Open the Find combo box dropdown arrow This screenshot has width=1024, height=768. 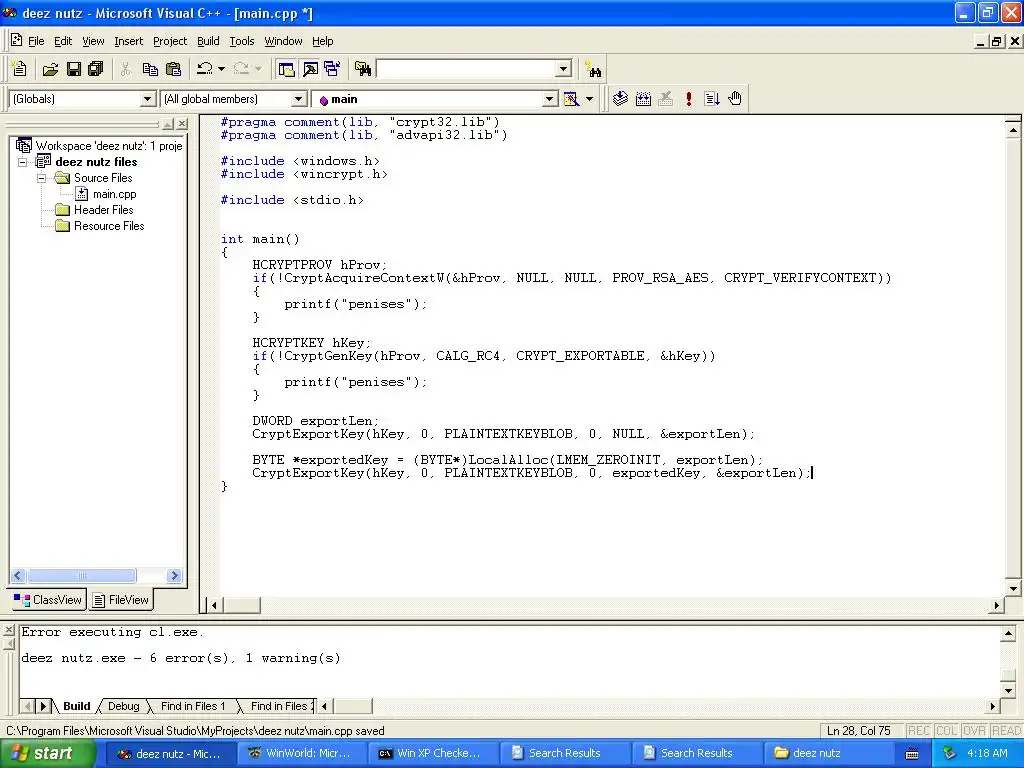(564, 69)
